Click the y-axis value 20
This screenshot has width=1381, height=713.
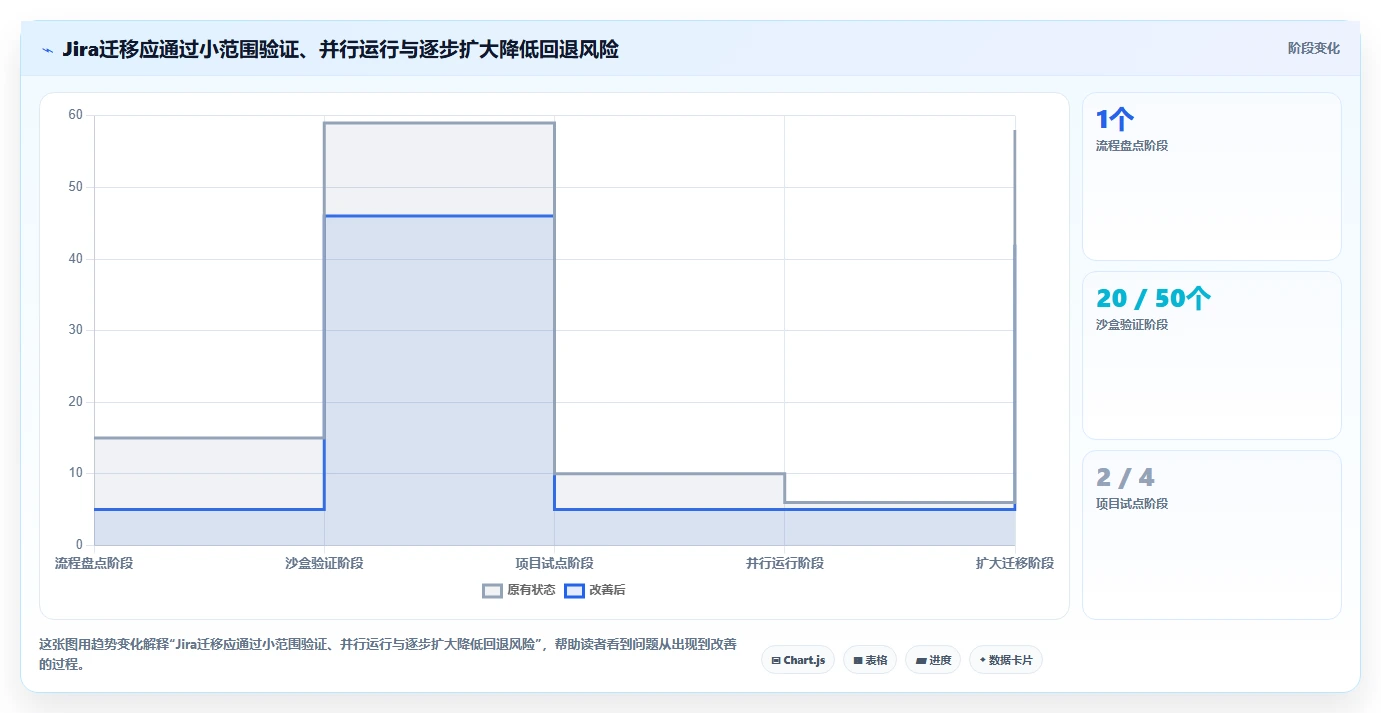pyautogui.click(x=75, y=402)
